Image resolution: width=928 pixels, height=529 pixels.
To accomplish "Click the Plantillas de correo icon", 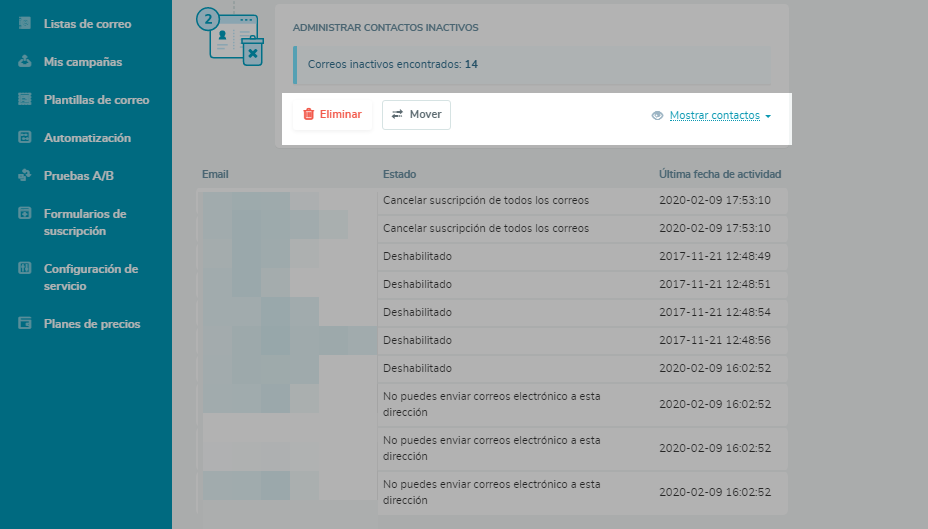I will pyautogui.click(x=25, y=99).
